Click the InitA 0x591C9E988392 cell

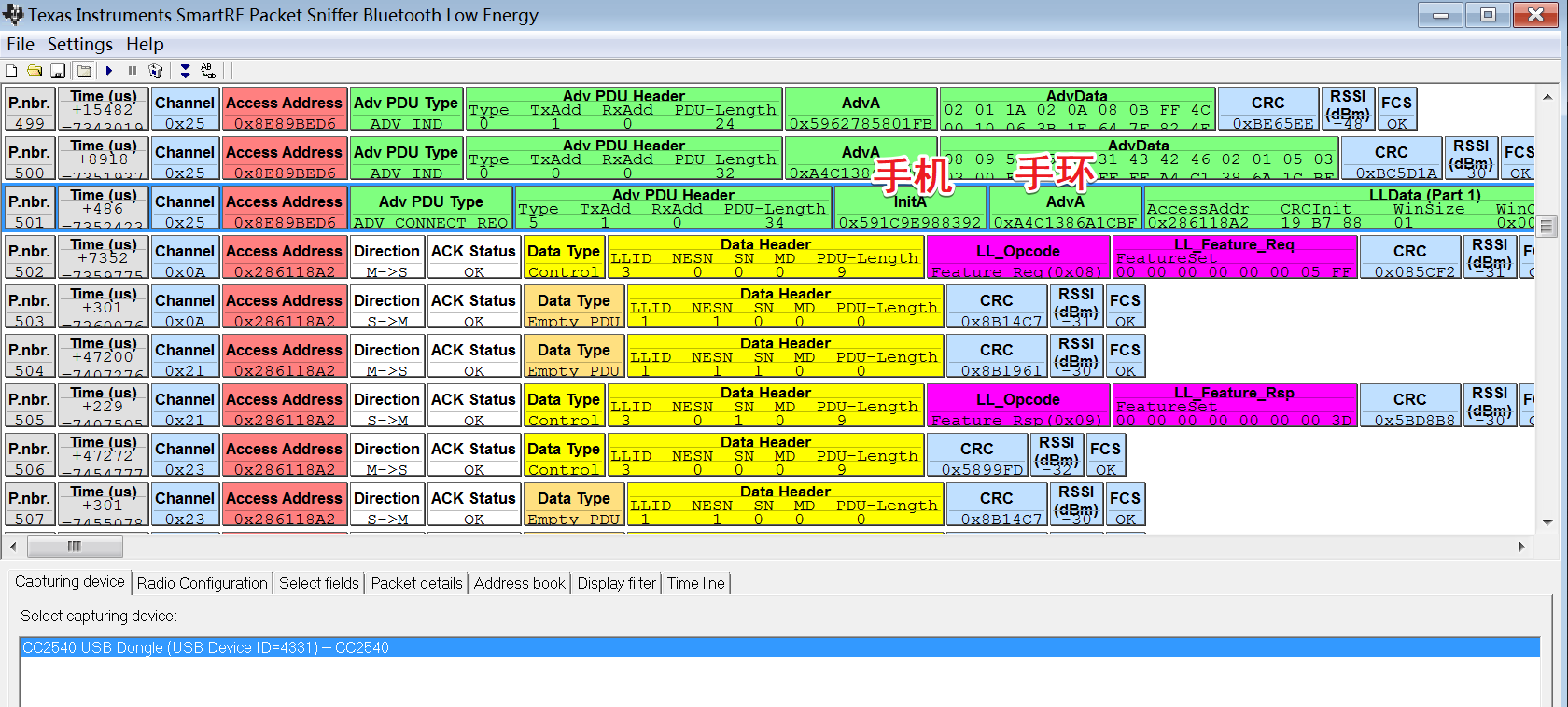910,208
